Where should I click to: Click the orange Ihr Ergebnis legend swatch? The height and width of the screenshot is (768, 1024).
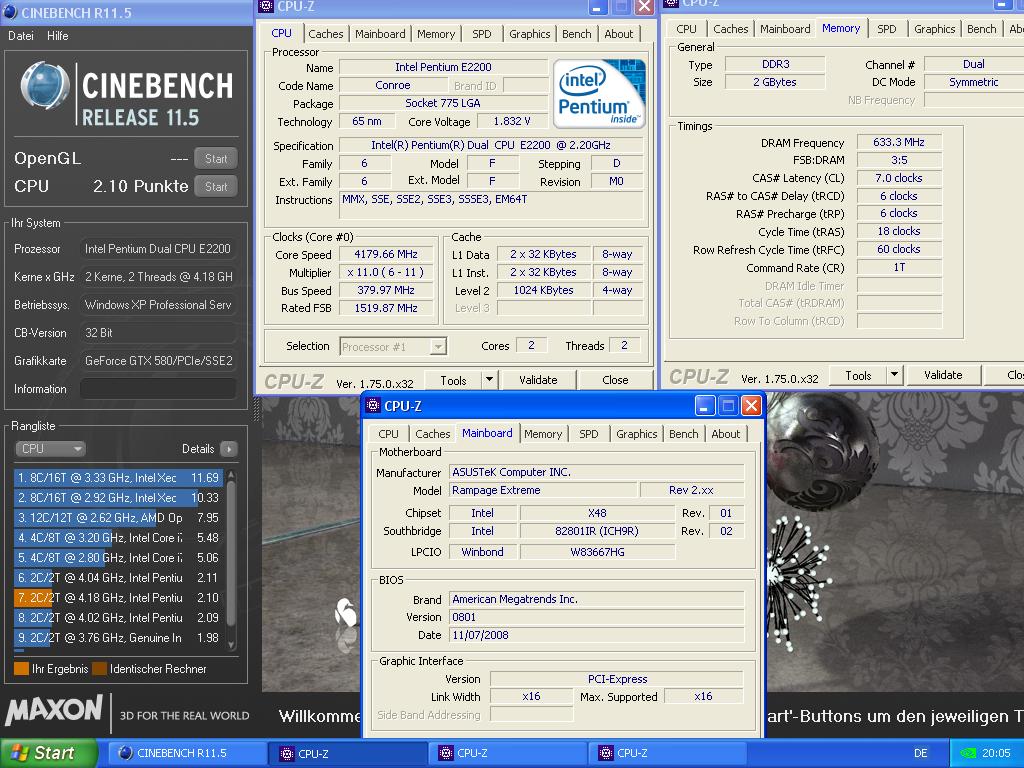pos(21,669)
